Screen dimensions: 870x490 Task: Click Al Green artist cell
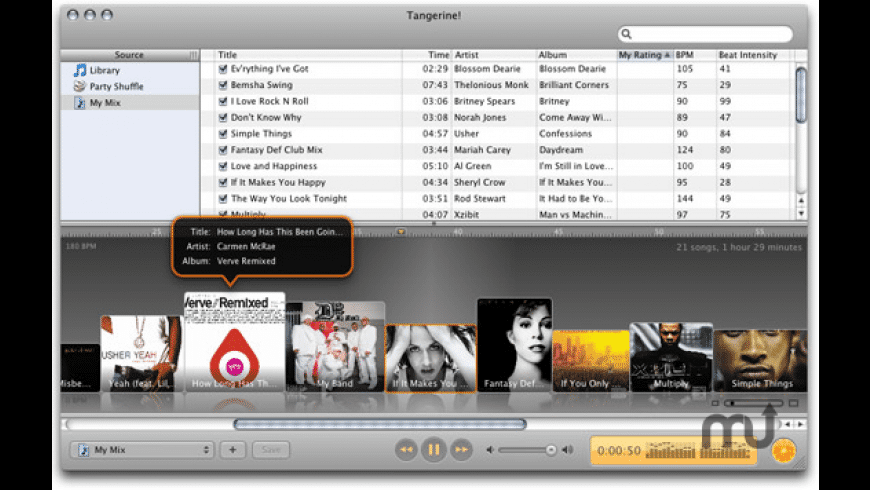click(x=472, y=166)
